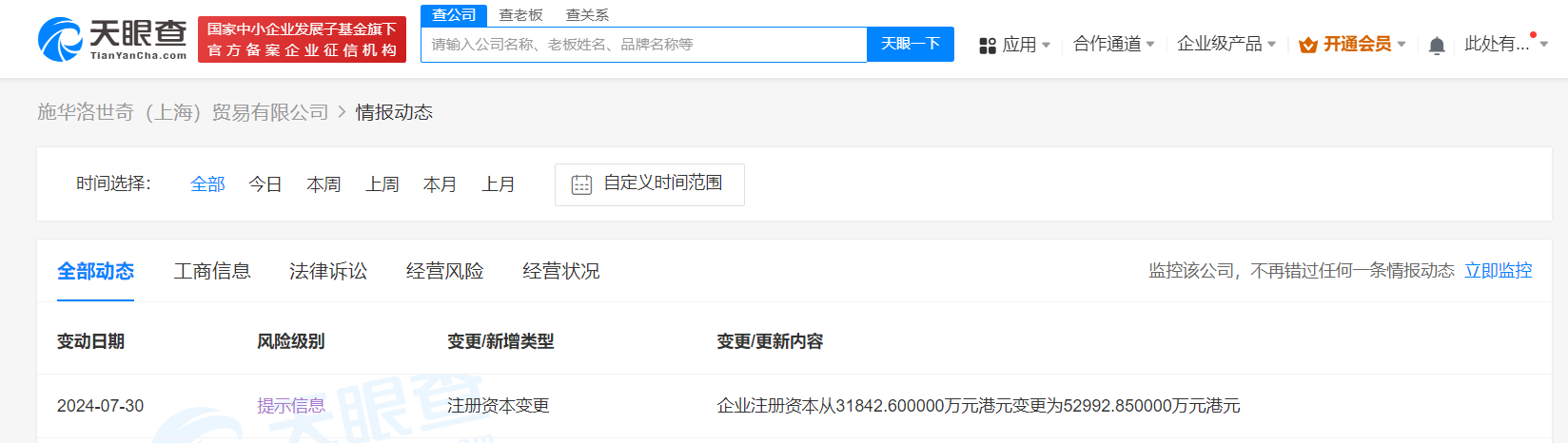
Task: Click the 变更/更新内容 column header
Action: [770, 341]
